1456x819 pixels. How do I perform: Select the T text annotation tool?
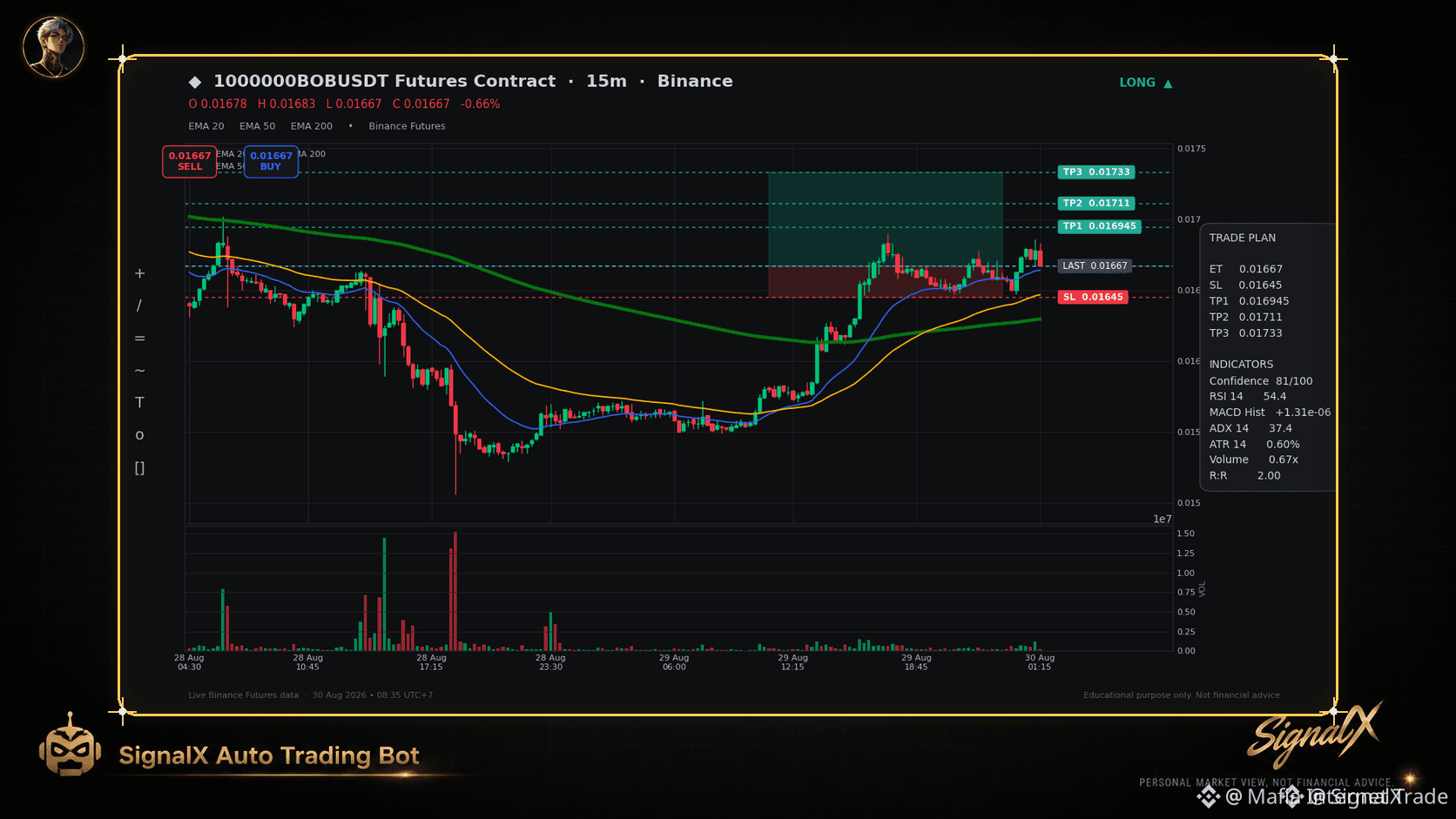coord(139,402)
